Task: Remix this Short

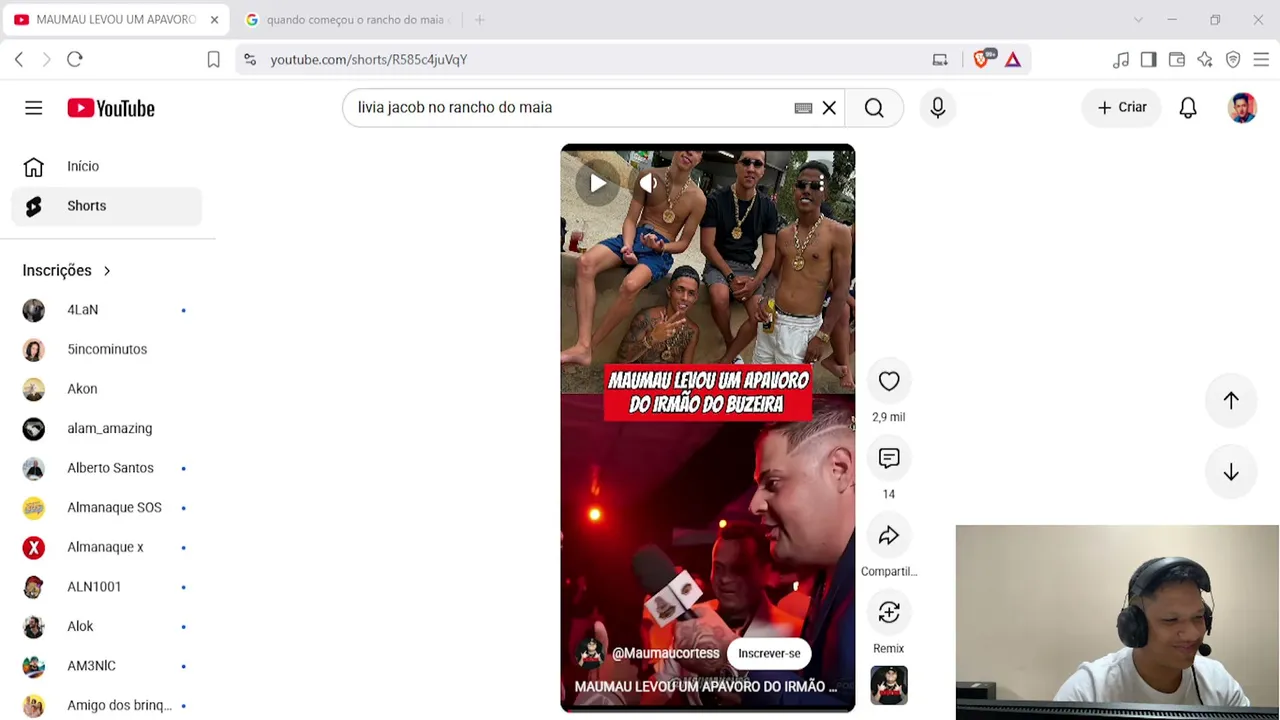Action: pyautogui.click(x=889, y=612)
